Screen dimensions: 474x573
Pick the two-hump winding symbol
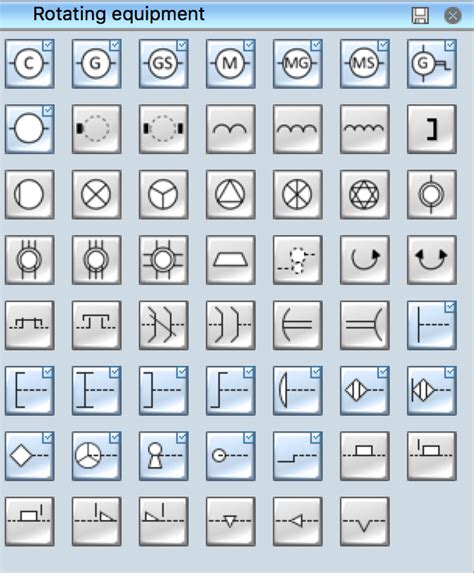231,129
